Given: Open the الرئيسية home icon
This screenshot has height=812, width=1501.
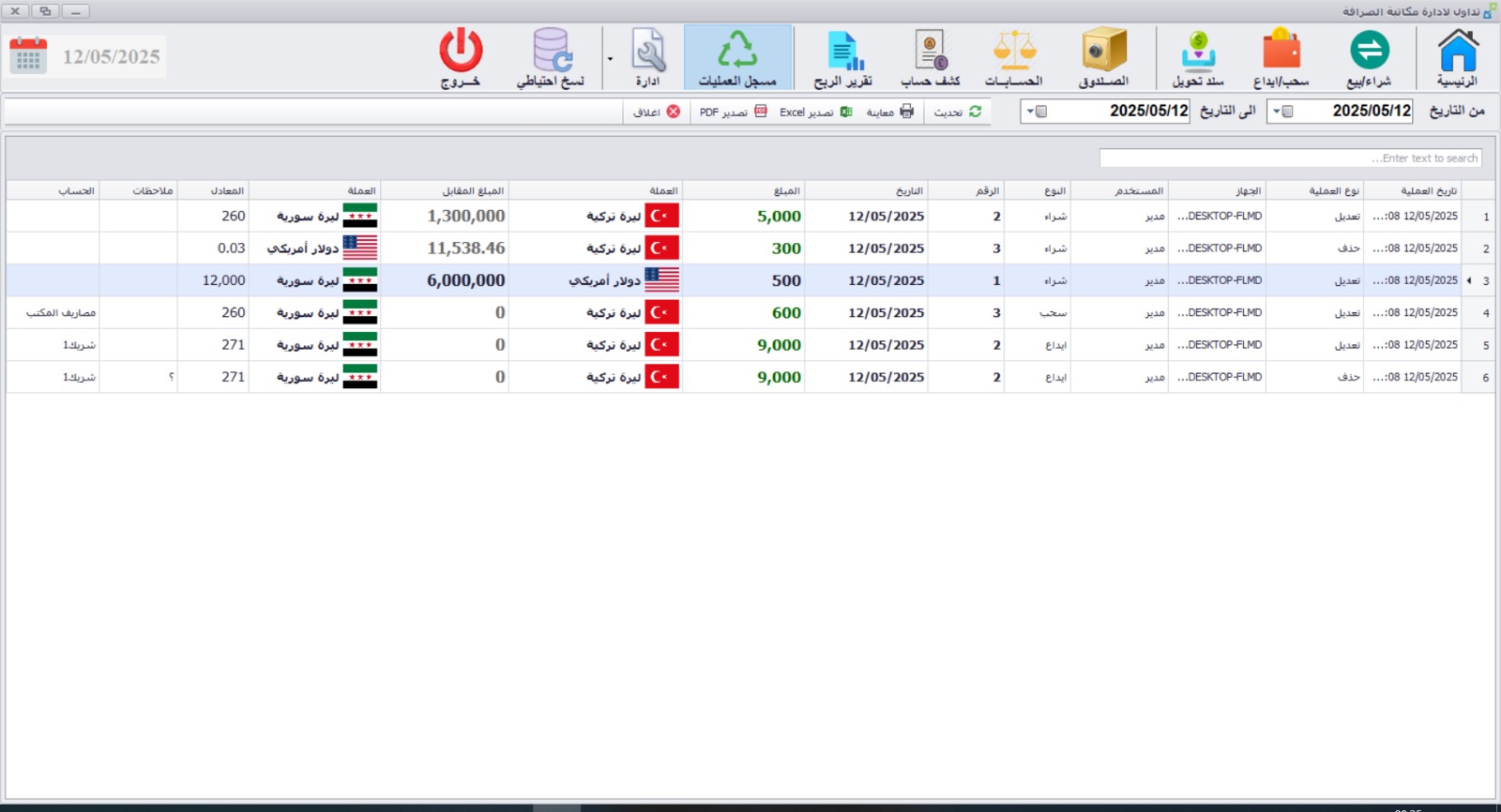Looking at the screenshot, I should [1457, 57].
